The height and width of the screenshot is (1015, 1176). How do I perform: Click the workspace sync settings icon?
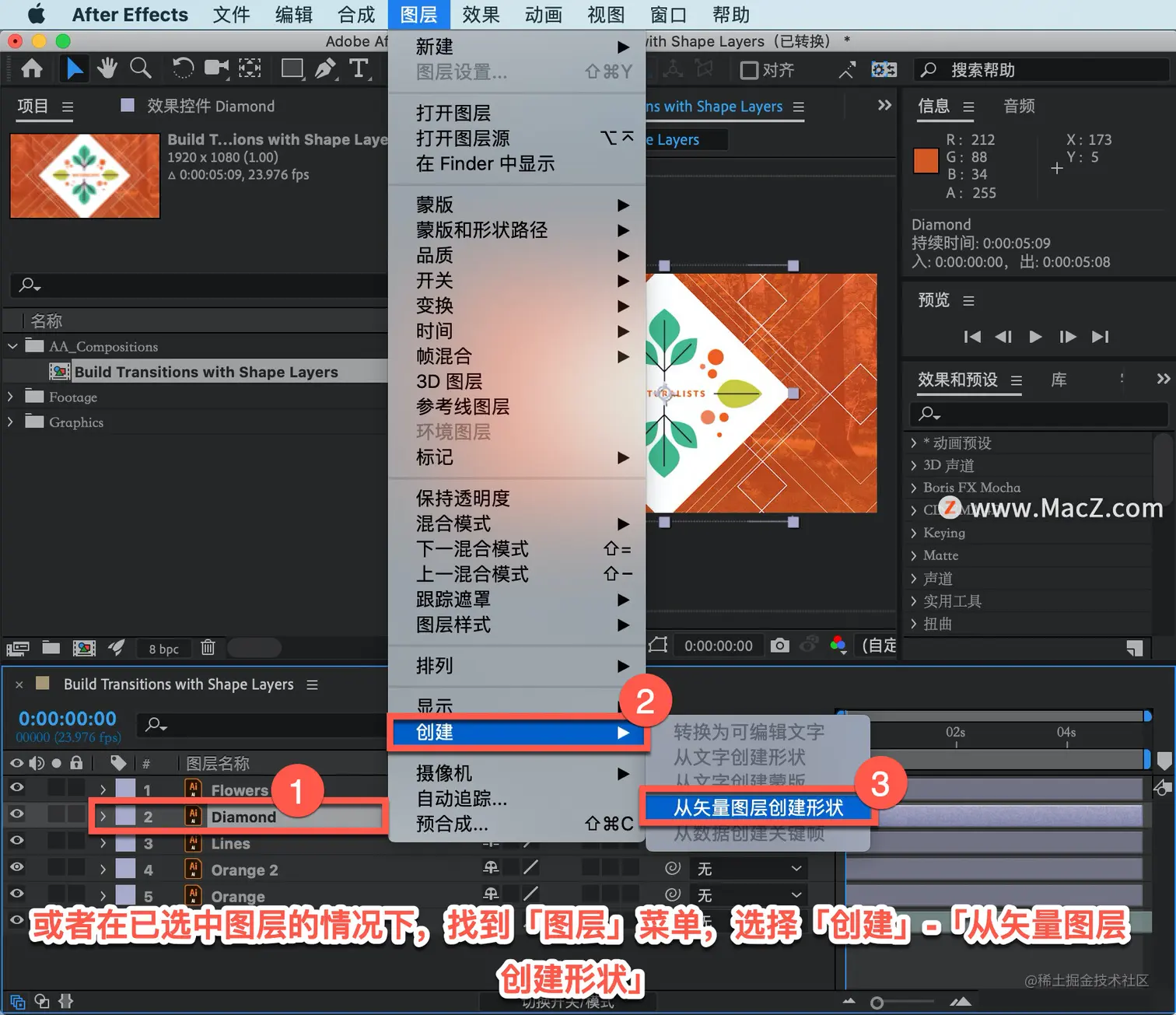click(x=884, y=70)
